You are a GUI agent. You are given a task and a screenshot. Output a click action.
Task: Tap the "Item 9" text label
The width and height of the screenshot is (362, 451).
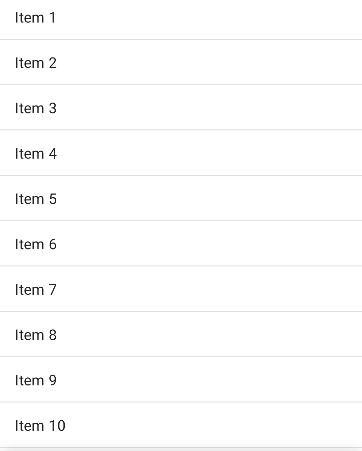[36, 380]
